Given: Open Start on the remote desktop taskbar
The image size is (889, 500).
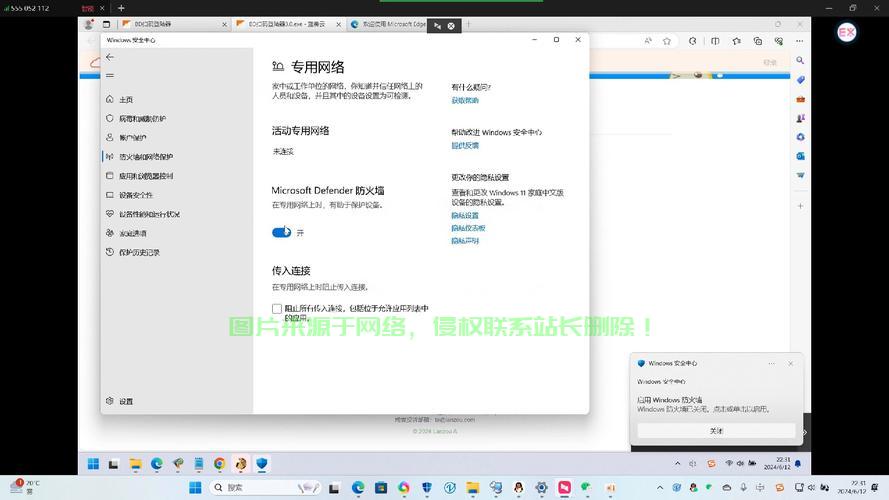Looking at the screenshot, I should point(94,464).
